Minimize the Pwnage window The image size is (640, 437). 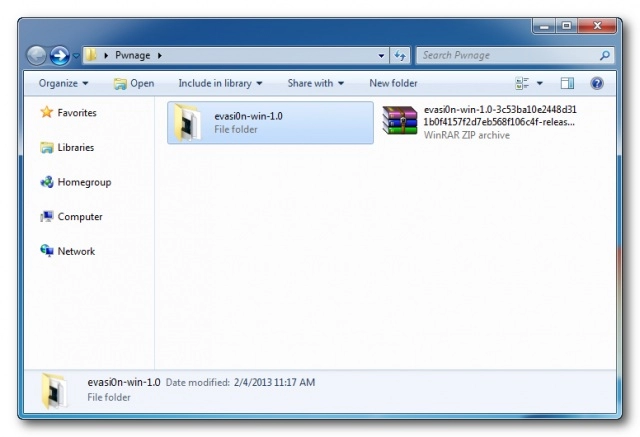click(x=544, y=27)
